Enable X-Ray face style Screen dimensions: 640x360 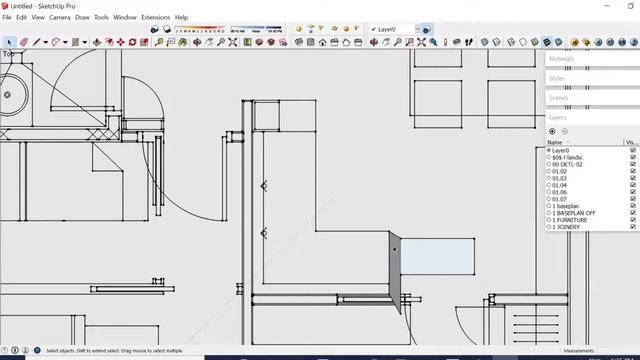pos(484,42)
